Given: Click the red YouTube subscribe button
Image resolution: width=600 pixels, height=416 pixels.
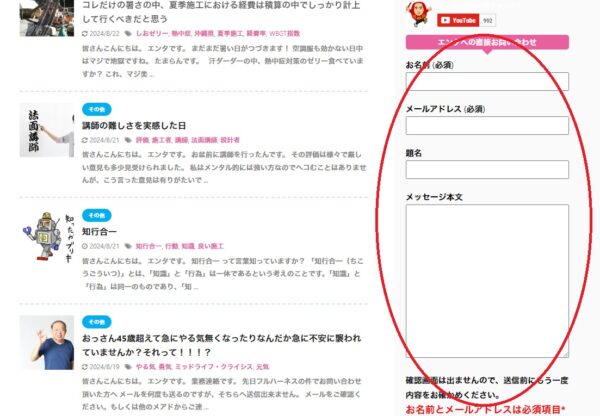Looking at the screenshot, I should [x=457, y=20].
